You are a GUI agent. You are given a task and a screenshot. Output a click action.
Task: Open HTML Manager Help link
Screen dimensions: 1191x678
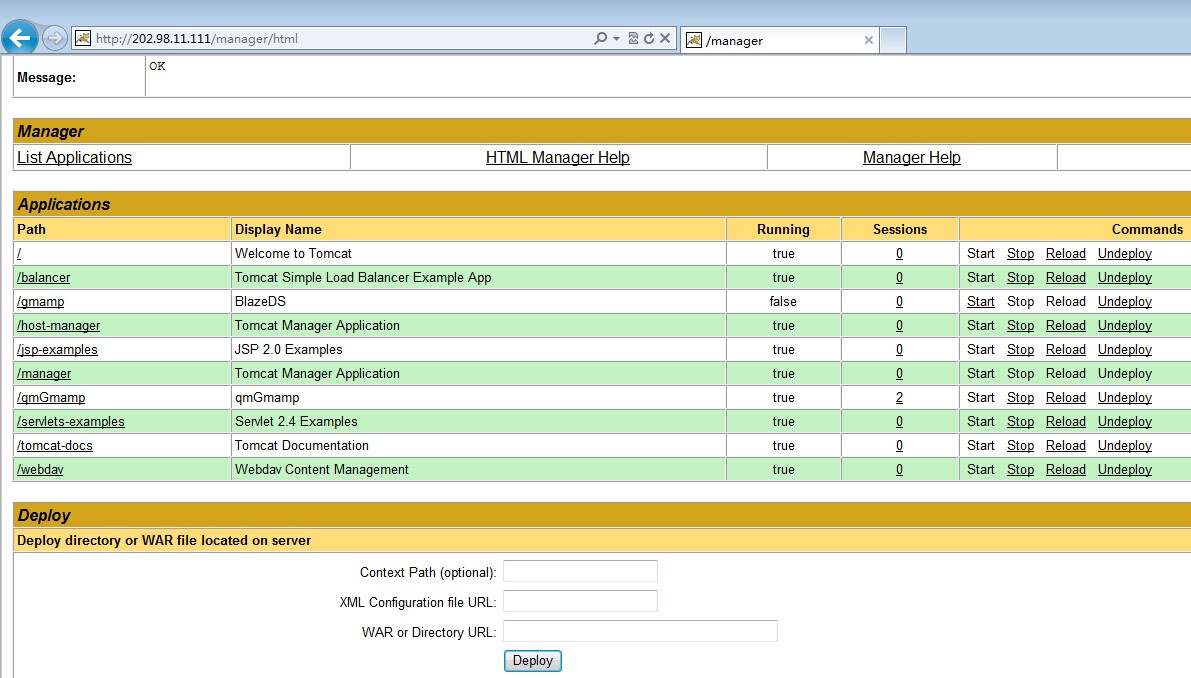[x=558, y=157]
